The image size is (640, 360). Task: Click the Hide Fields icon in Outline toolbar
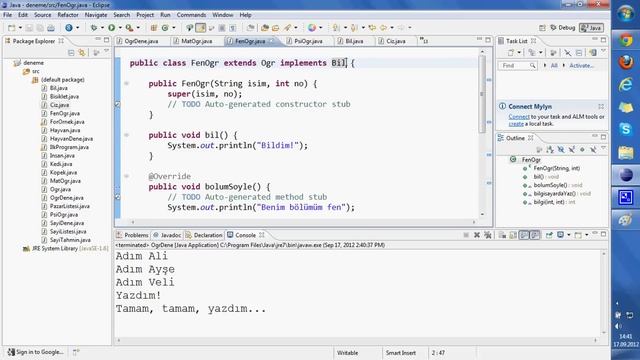561,149
